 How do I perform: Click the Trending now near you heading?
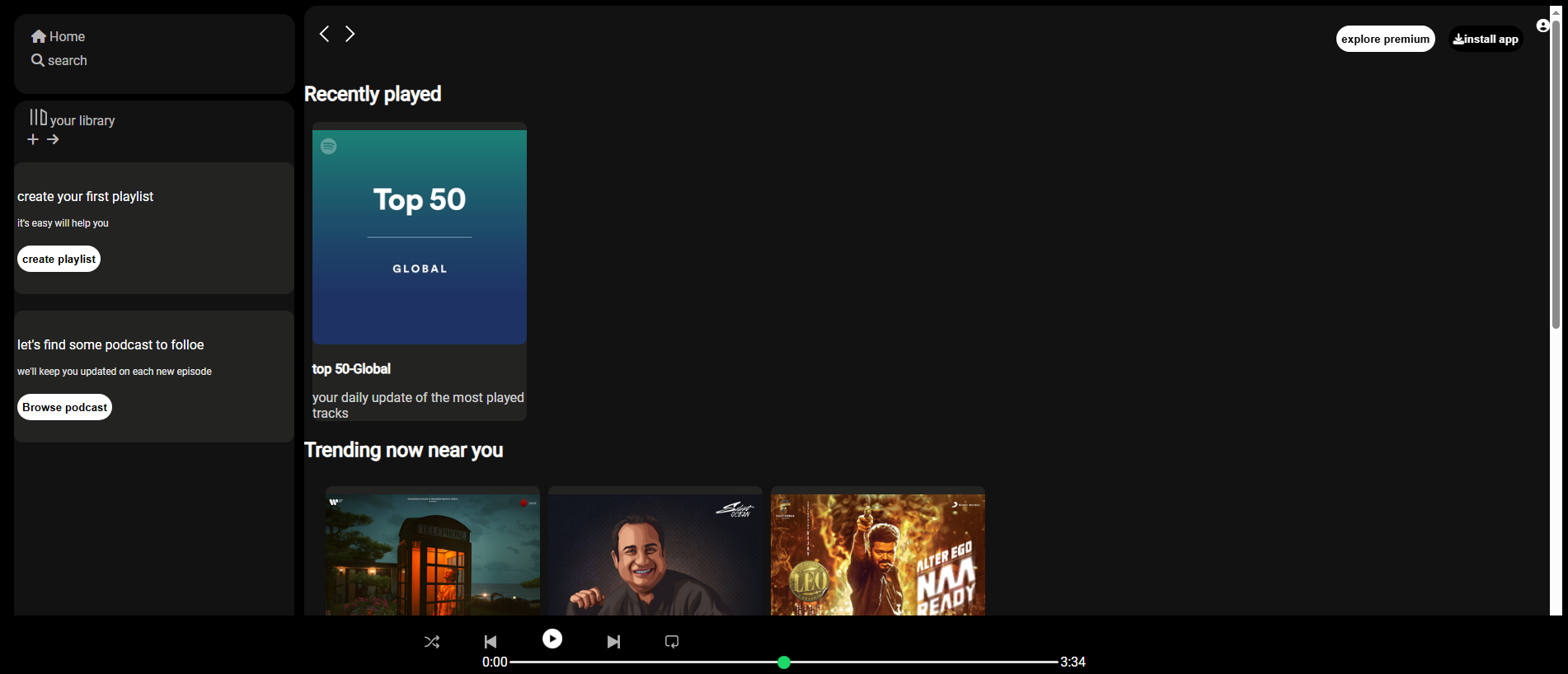(404, 450)
